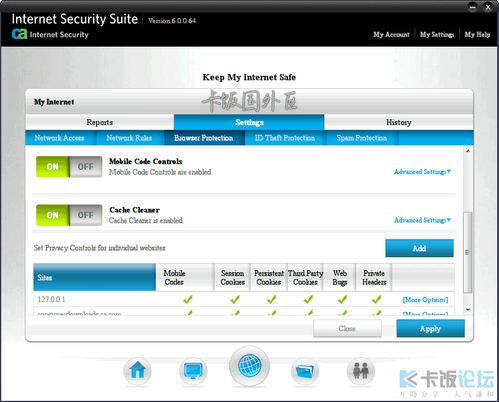Click the Private Headers column header
The image size is (499, 402).
[x=374, y=277]
